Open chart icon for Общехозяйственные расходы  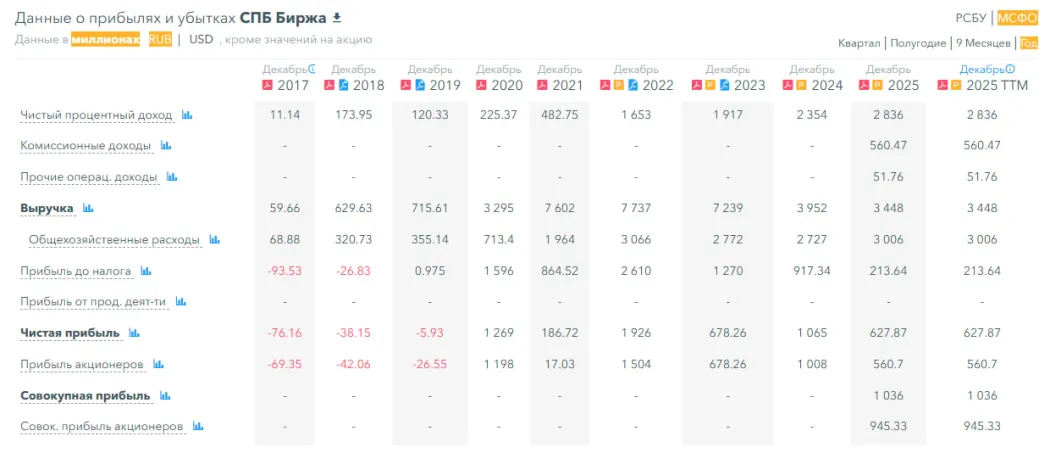pos(214,239)
